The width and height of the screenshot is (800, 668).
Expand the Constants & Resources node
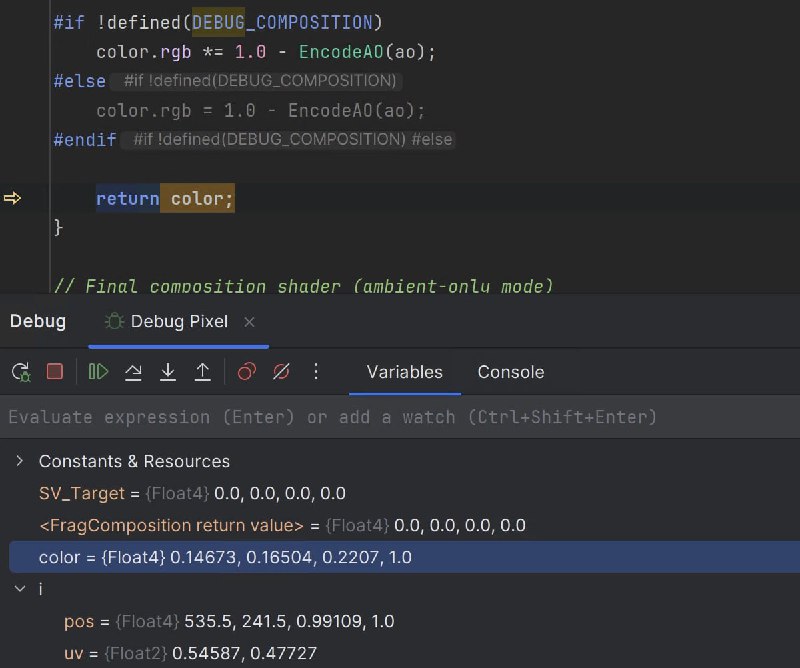19,461
